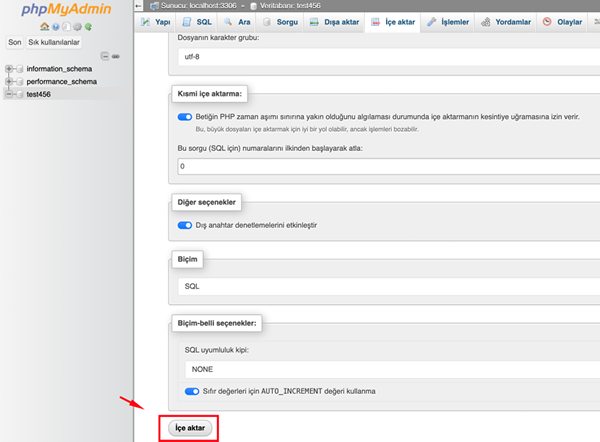This screenshot has width=600, height=442.
Task: Expand performance_schema tree node
Action: tap(9, 82)
